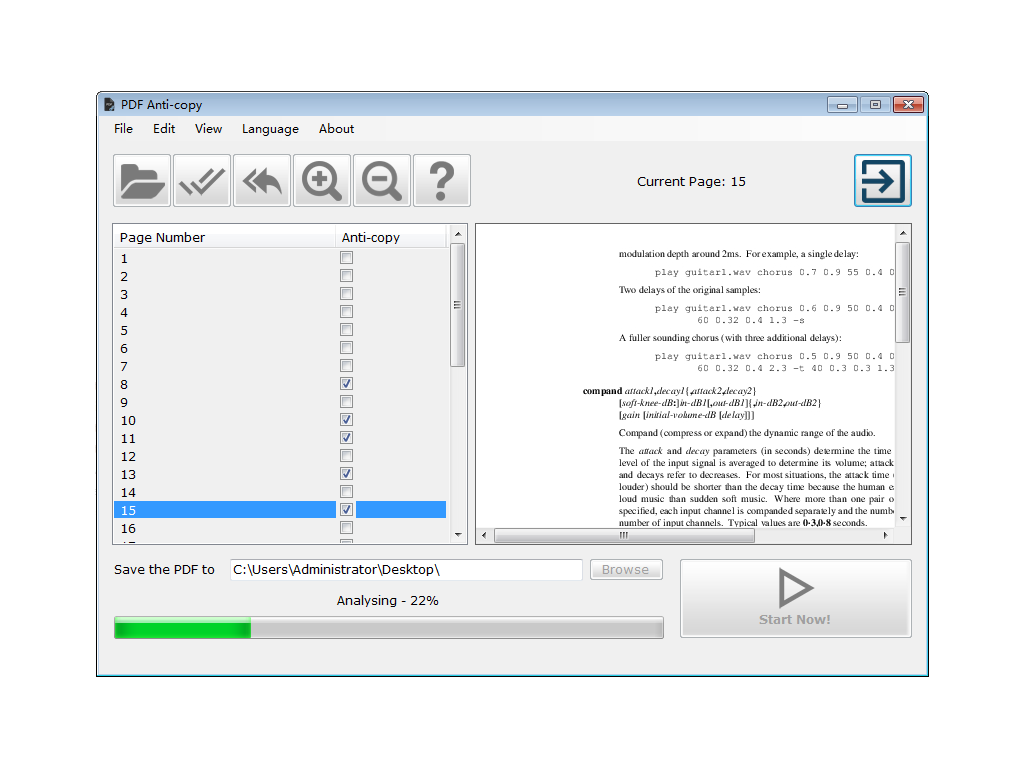Select page number 8 row

(x=280, y=385)
